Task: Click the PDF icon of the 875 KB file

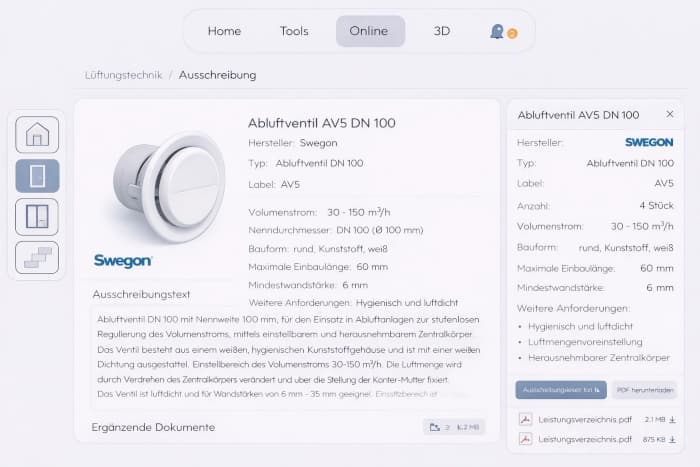Action: point(525,439)
